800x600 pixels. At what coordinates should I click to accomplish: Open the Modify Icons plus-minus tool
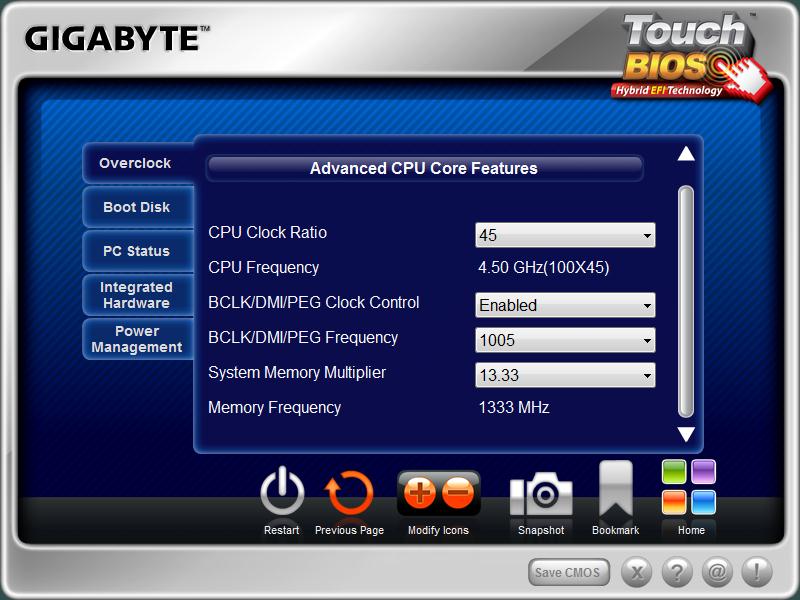pyautogui.click(x=438, y=493)
